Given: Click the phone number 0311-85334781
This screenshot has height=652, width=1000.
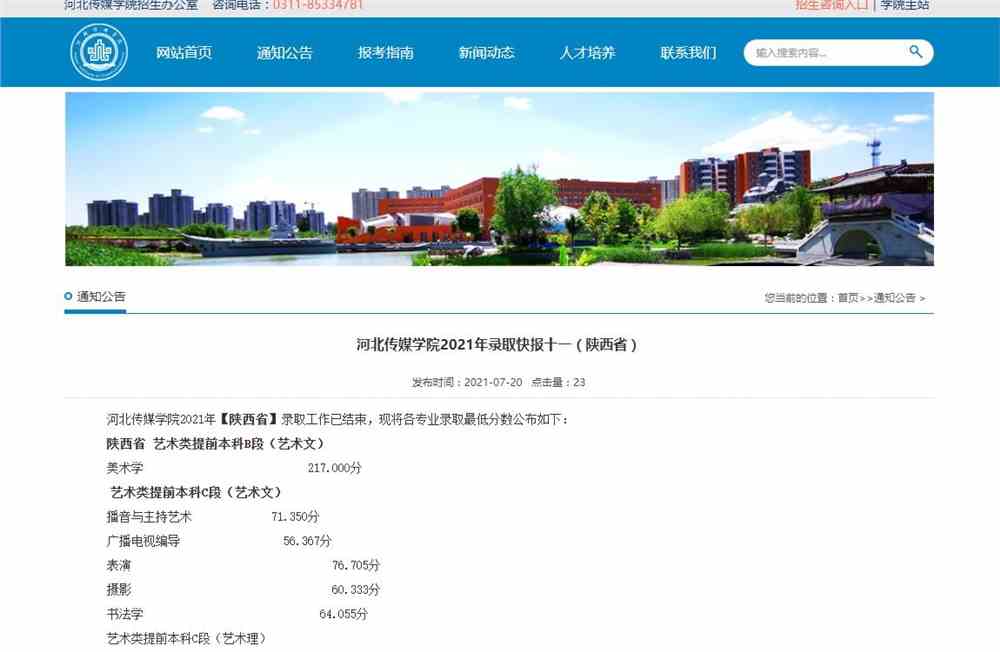Looking at the screenshot, I should [x=318, y=5].
